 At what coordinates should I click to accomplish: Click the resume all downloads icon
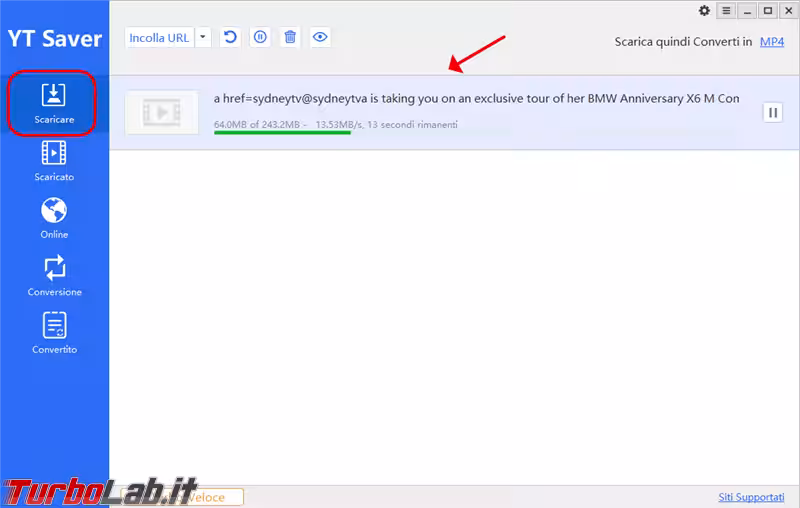(x=230, y=37)
